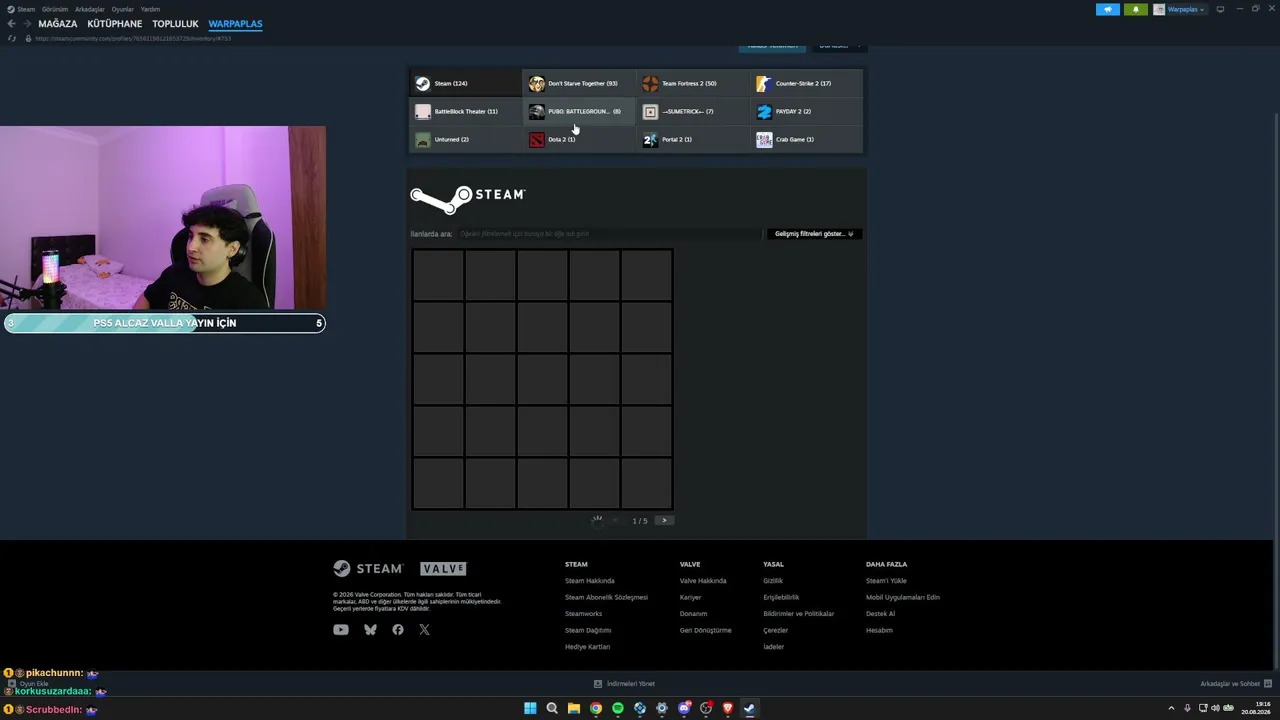Image resolution: width=1280 pixels, height=720 pixels.
Task: Open the Steam Hakkında footer link
Action: (590, 581)
